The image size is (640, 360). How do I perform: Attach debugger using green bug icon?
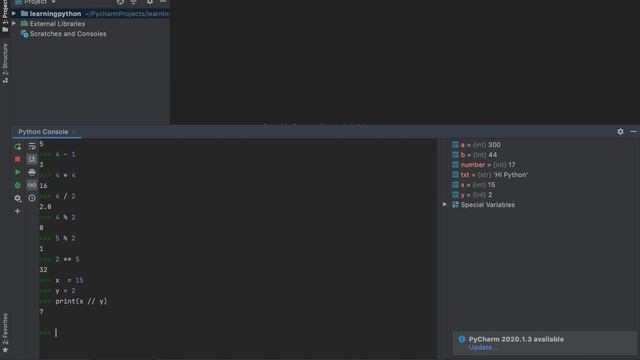[x=18, y=185]
